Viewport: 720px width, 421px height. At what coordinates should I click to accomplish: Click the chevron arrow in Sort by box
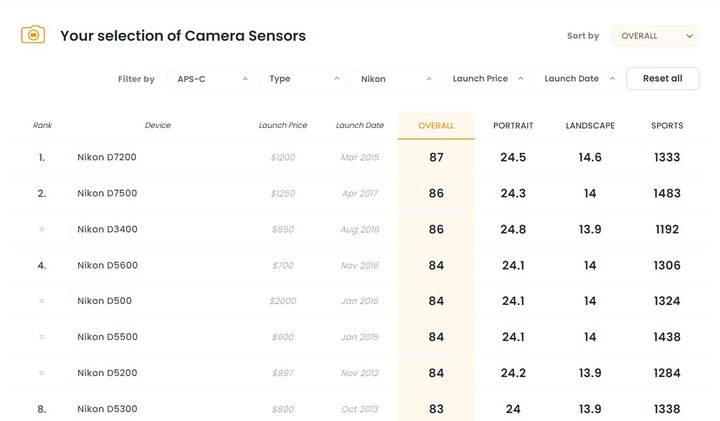click(x=689, y=36)
